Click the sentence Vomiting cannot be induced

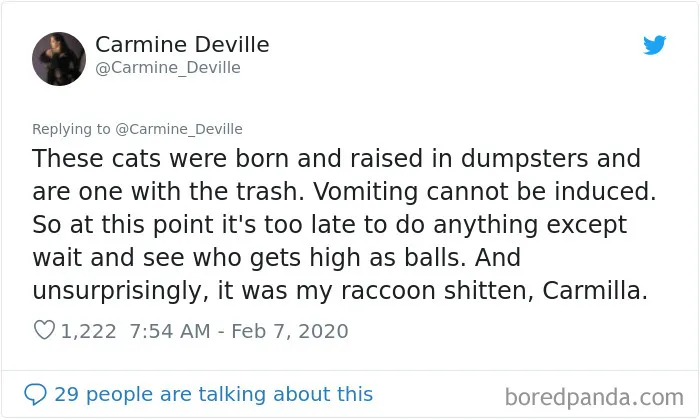click(484, 191)
